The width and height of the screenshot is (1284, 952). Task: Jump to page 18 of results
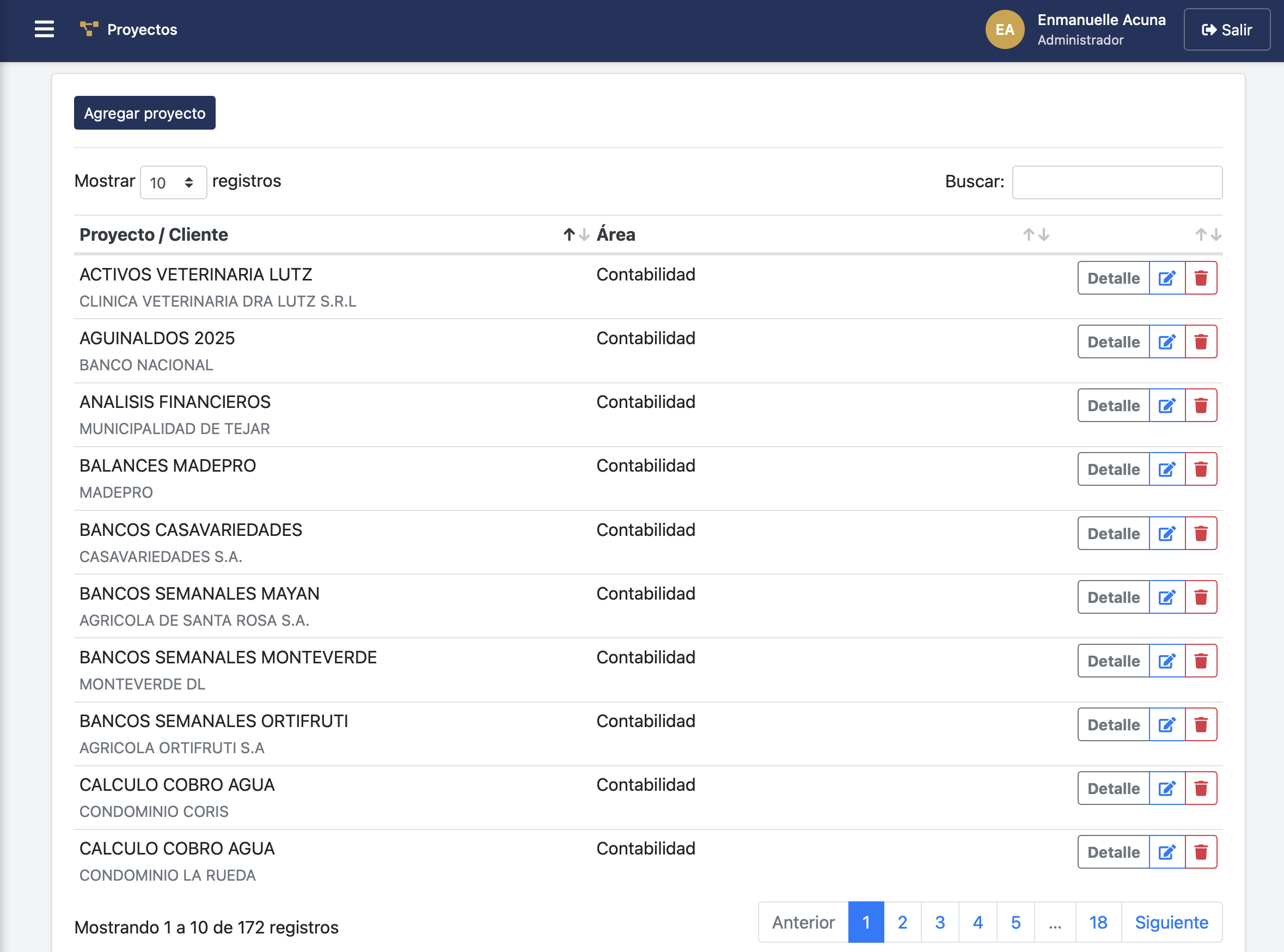[1098, 923]
